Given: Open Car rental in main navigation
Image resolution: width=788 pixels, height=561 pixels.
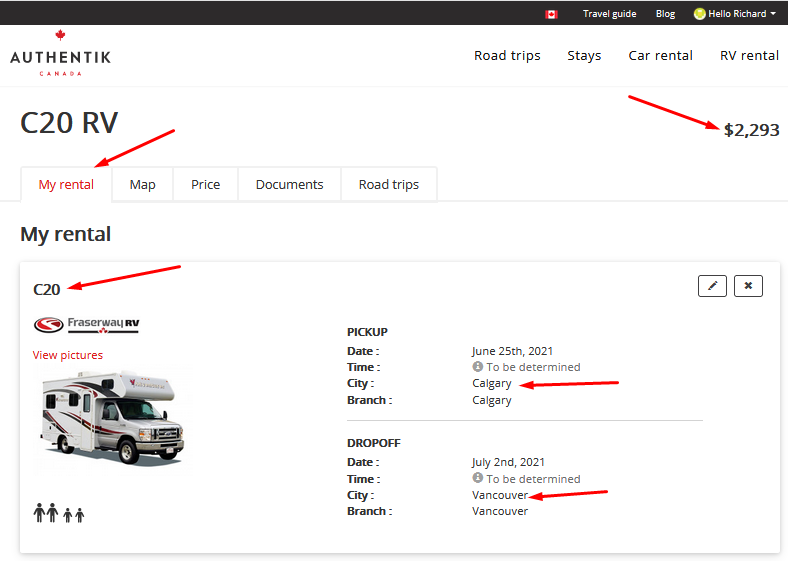Looking at the screenshot, I should tap(660, 55).
